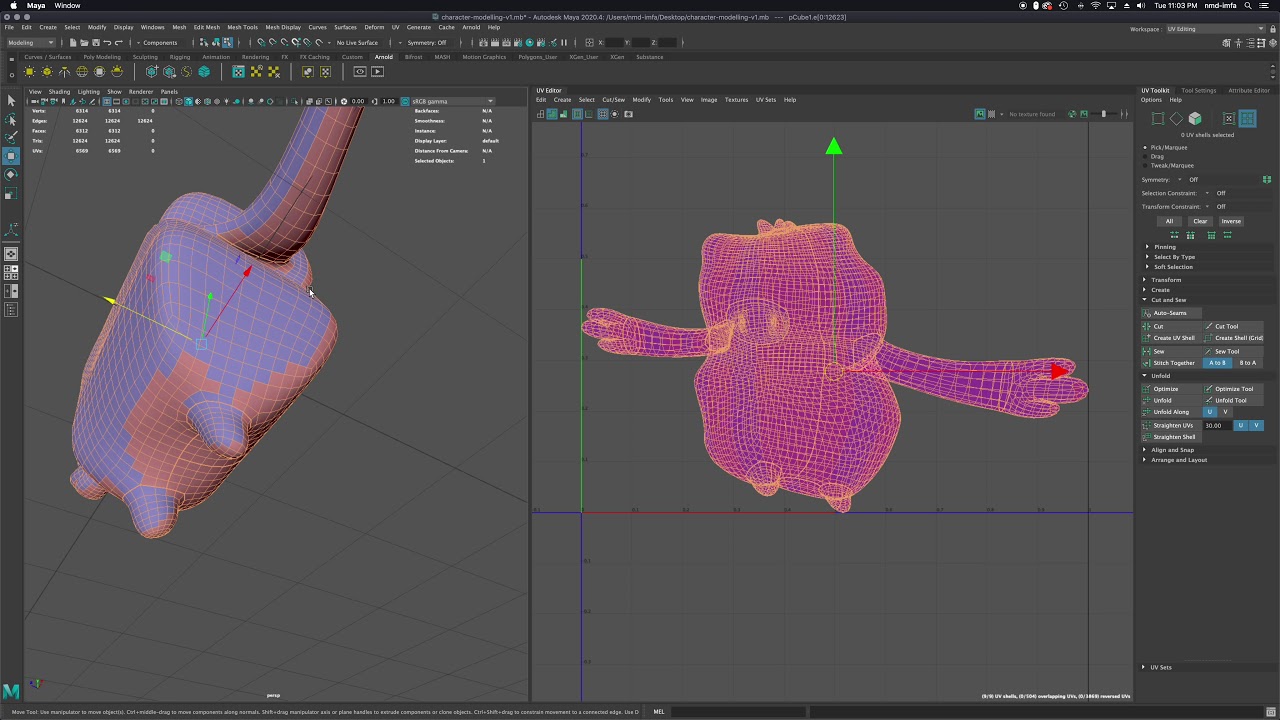Switch to the Tool Settings tab
The image size is (1280, 720).
coord(1198,91)
